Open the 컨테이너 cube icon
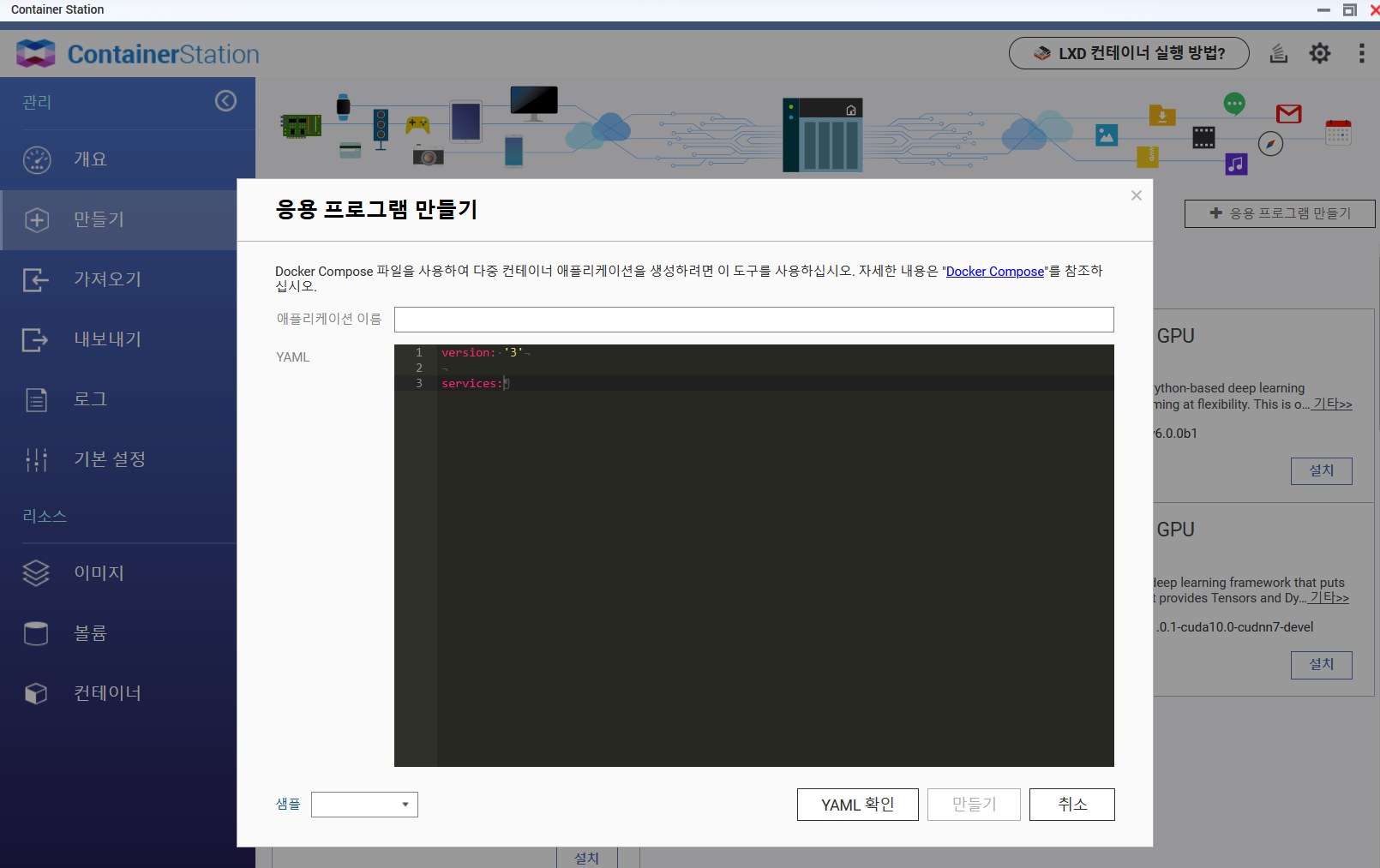Screen dimensions: 1380x868 (x=36, y=693)
